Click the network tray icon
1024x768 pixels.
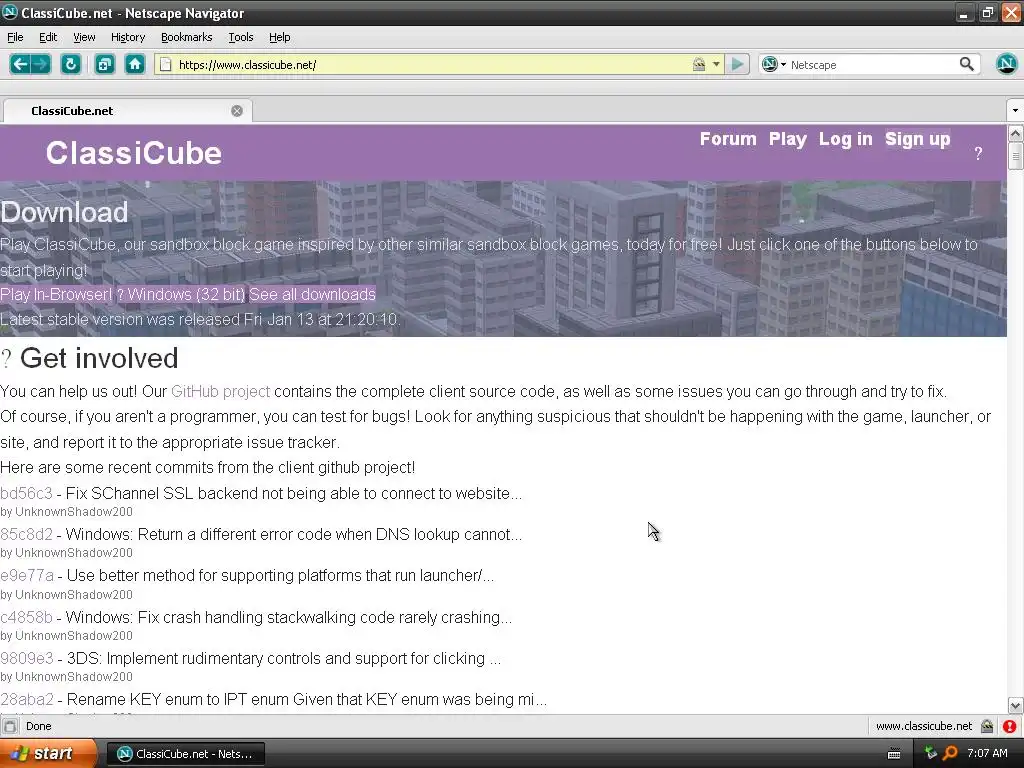931,753
